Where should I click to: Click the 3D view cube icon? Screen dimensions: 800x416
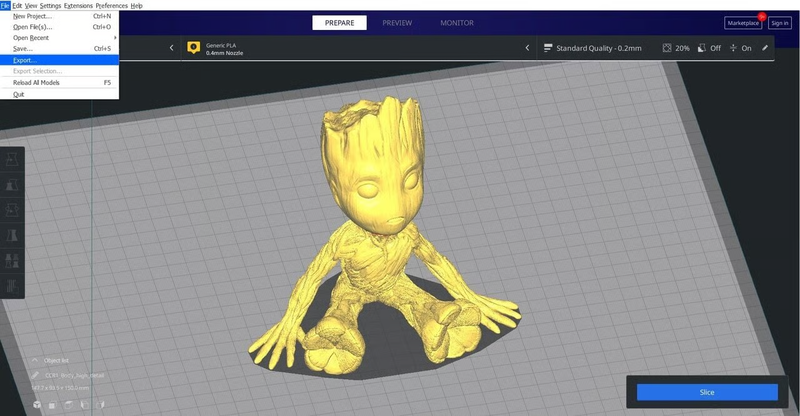coord(38,405)
